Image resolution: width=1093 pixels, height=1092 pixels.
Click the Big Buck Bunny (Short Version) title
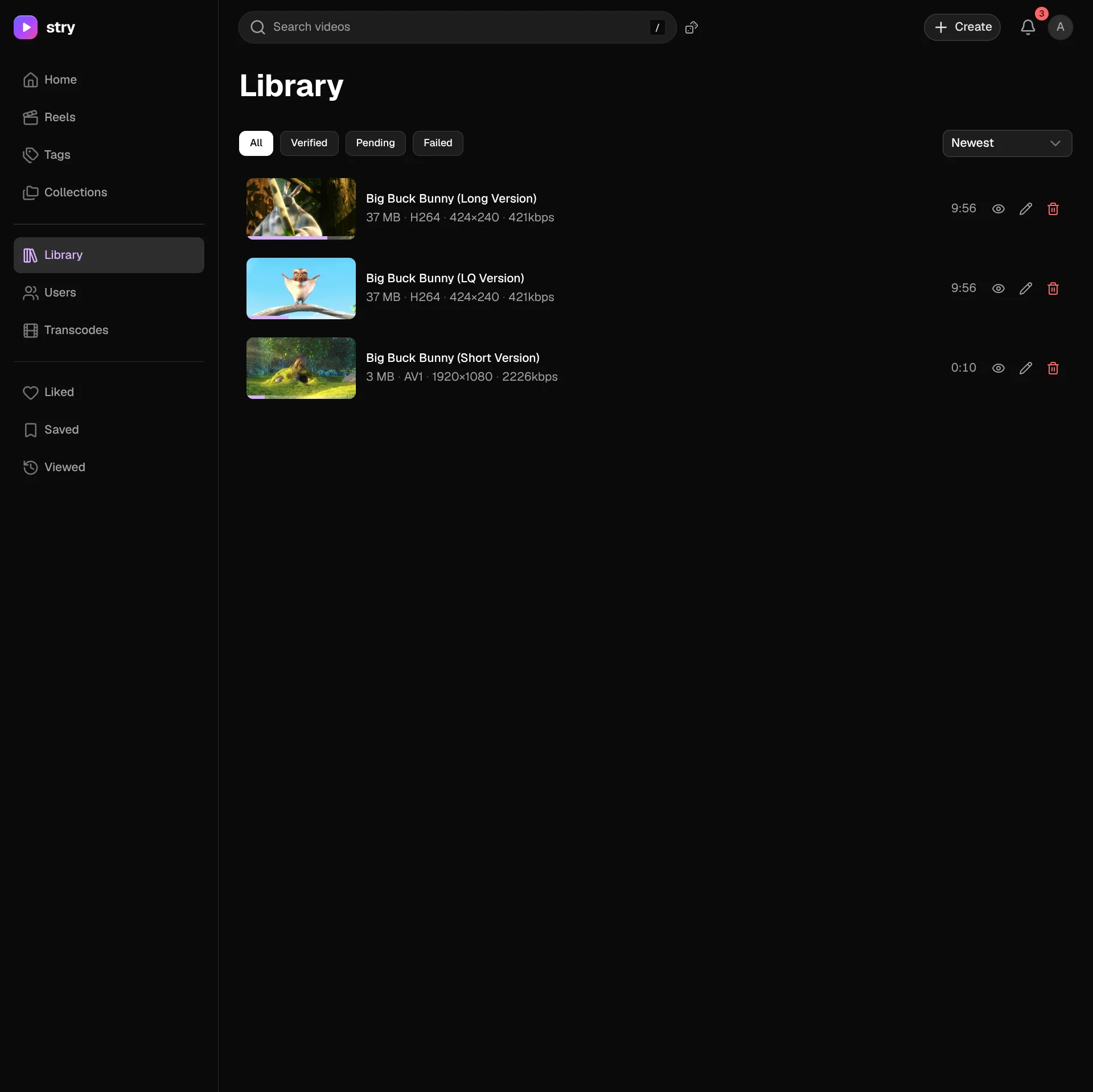tap(453, 358)
